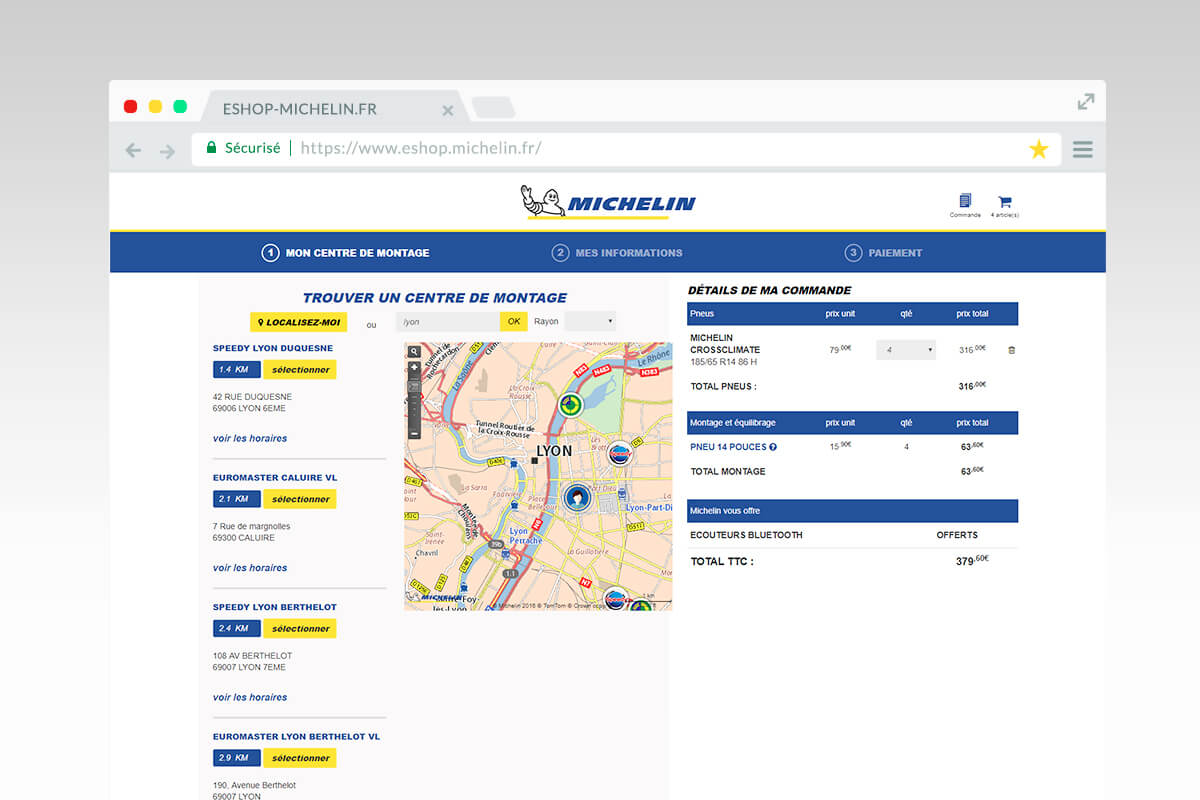Click the green Sécurisé padlock icon
1200x800 pixels.
(x=211, y=148)
